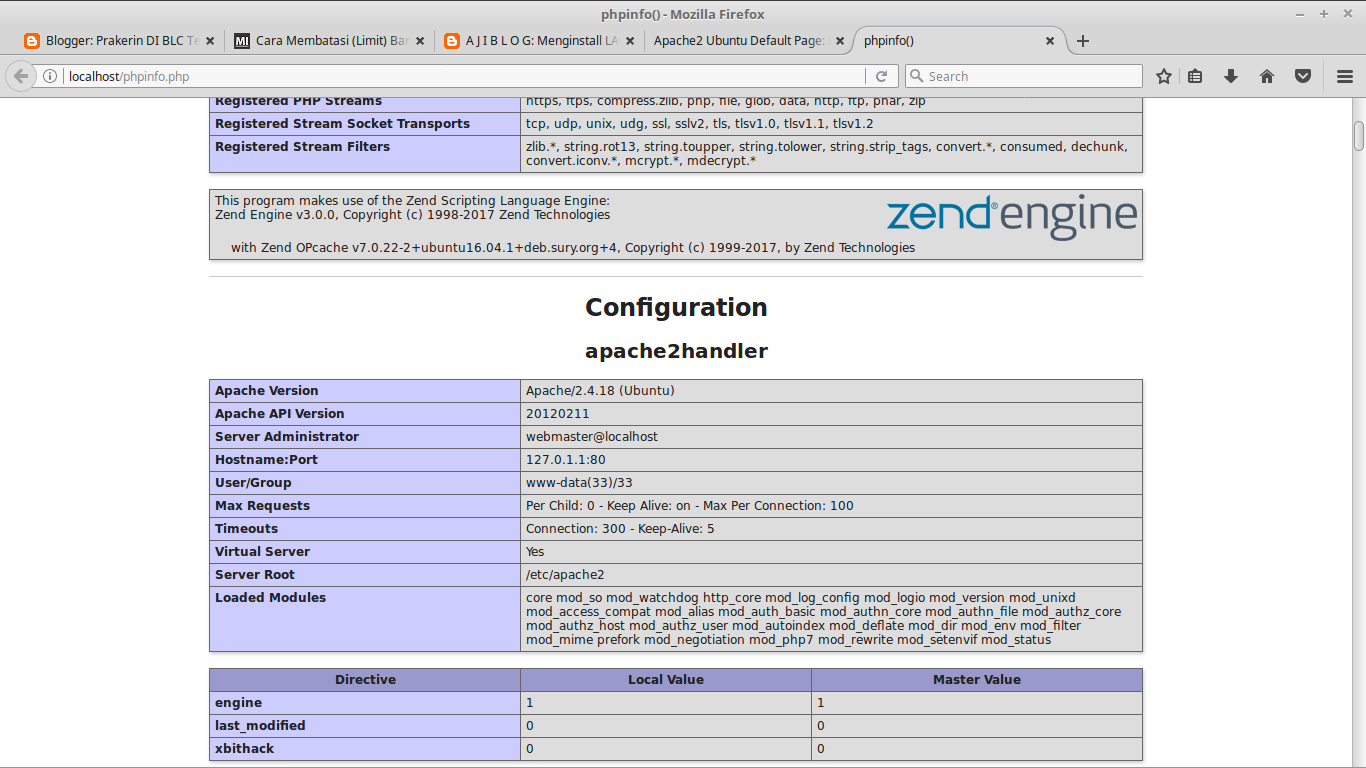Show site information for localhost

(x=50, y=76)
